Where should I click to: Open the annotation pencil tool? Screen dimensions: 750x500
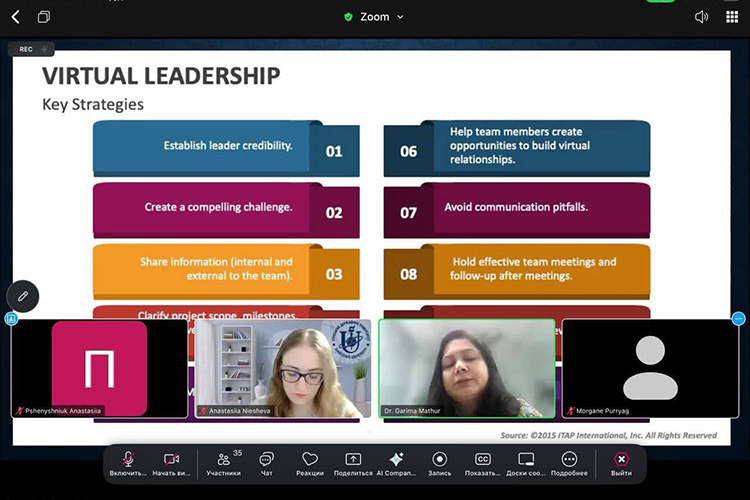[x=23, y=295]
